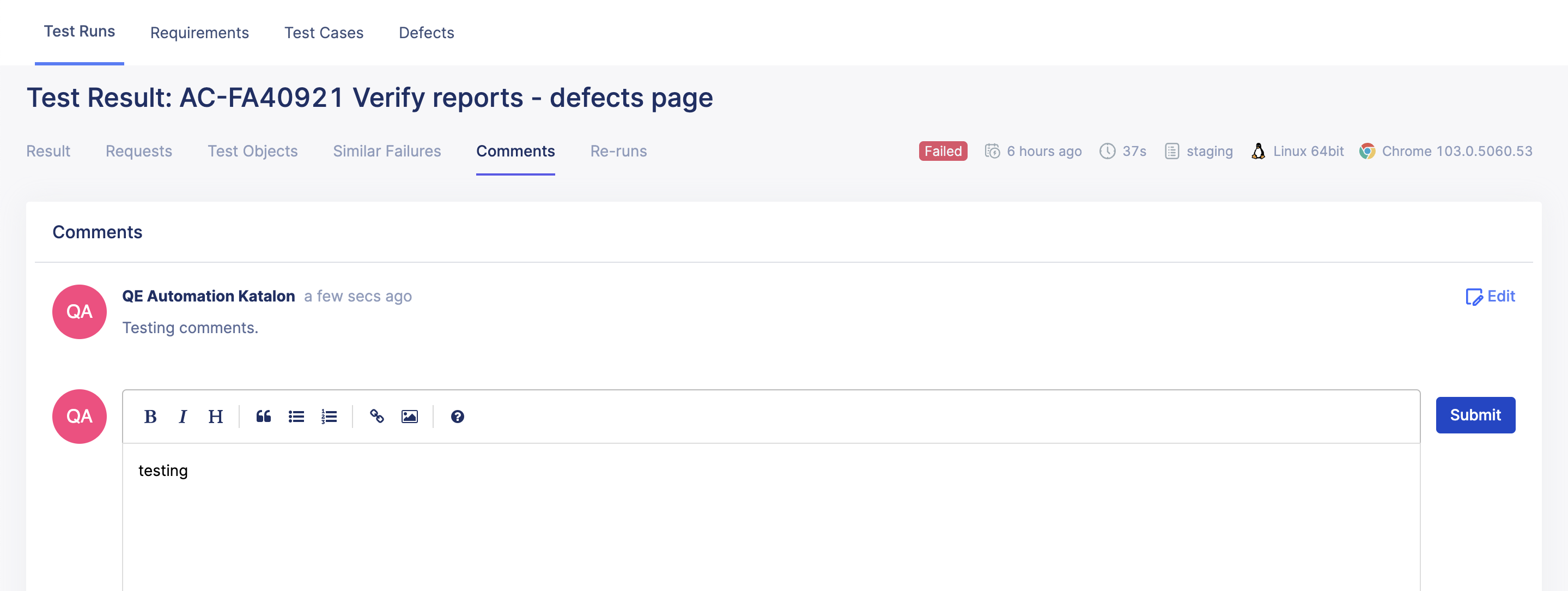Open the Re-runs tab

(618, 151)
